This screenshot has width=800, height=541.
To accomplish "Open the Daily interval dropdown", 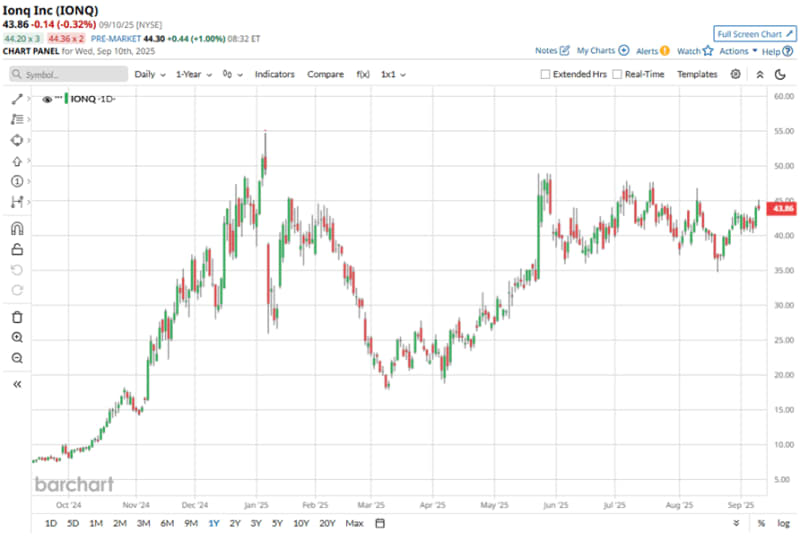I will (150, 74).
